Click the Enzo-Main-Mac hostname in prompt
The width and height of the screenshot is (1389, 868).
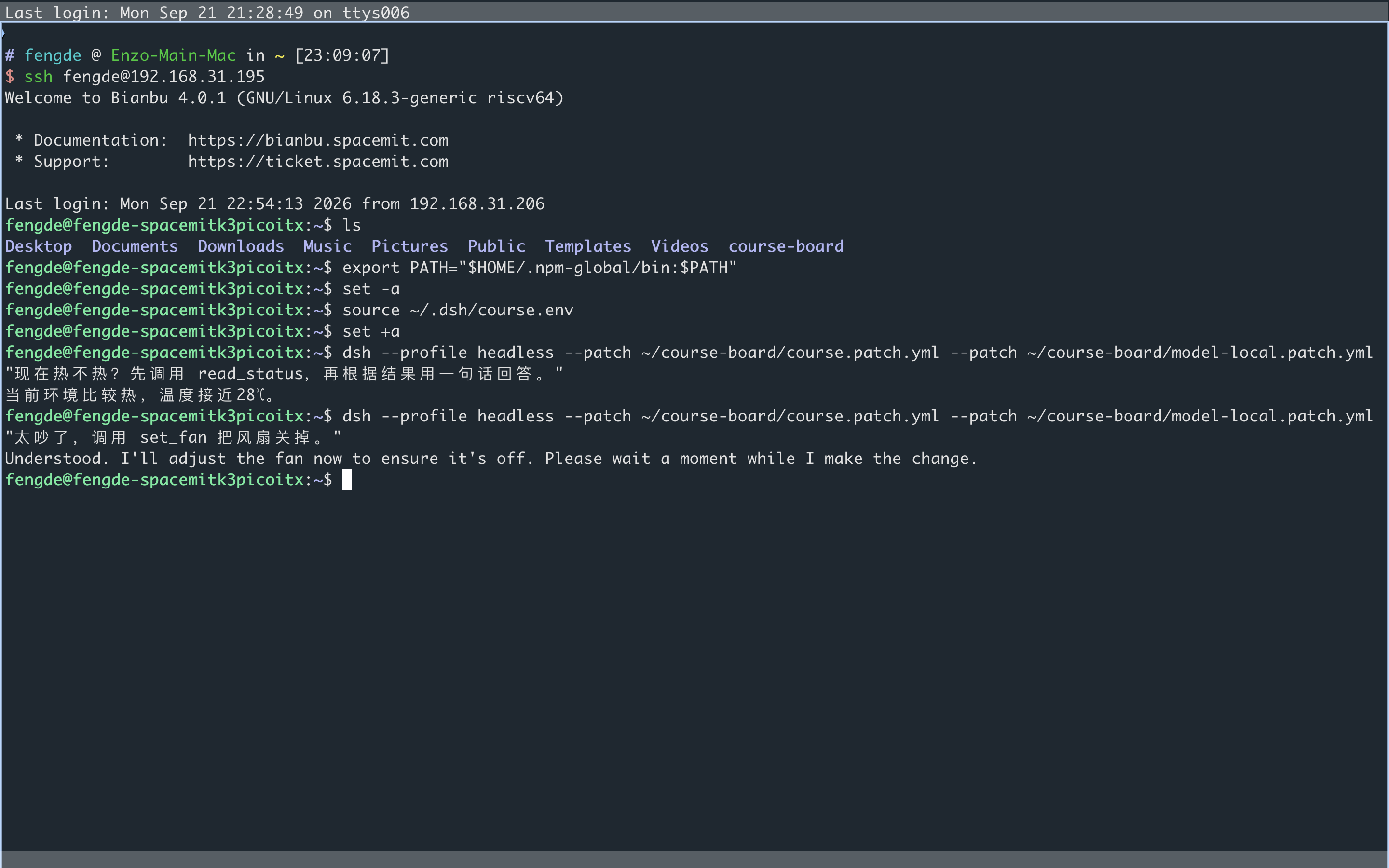(x=173, y=55)
